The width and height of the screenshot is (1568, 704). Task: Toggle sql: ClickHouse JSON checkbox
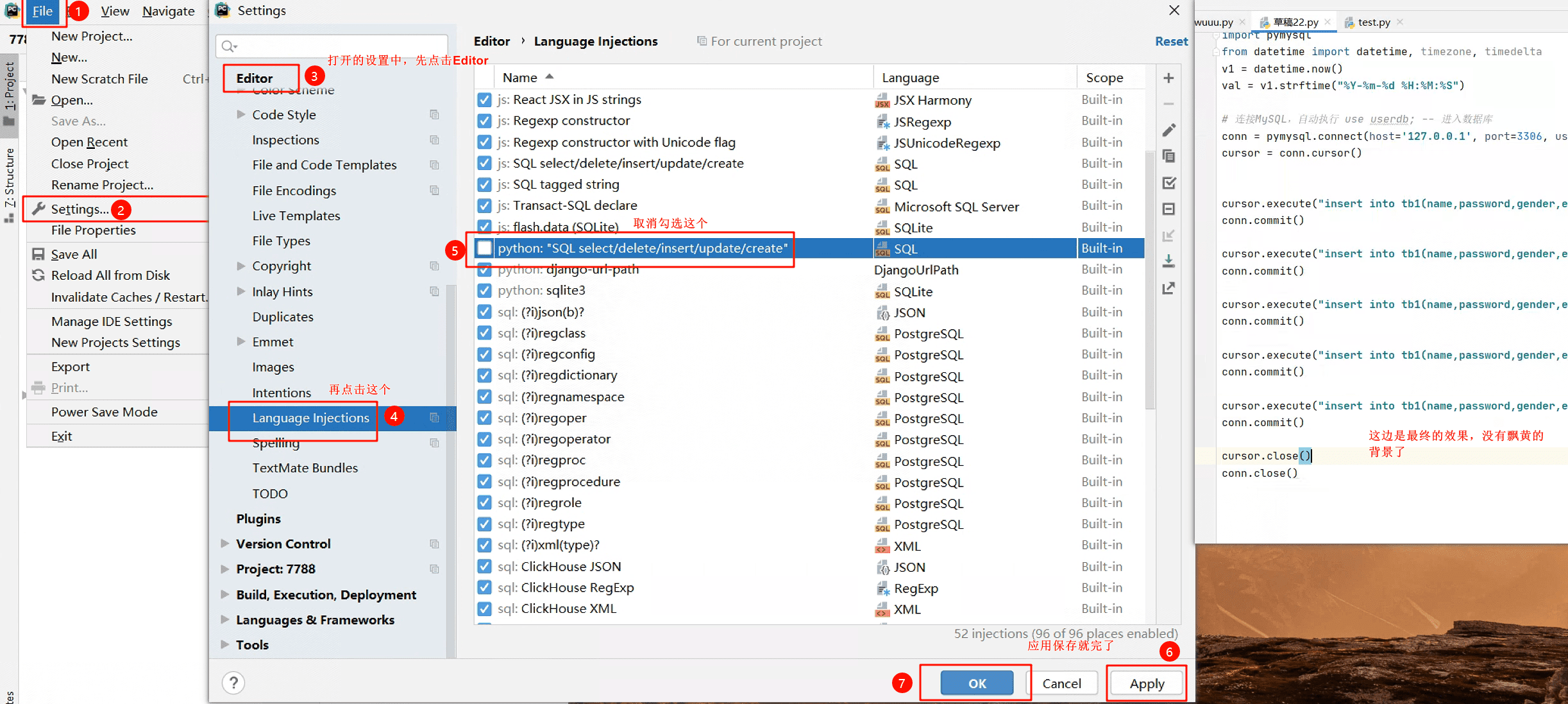484,567
